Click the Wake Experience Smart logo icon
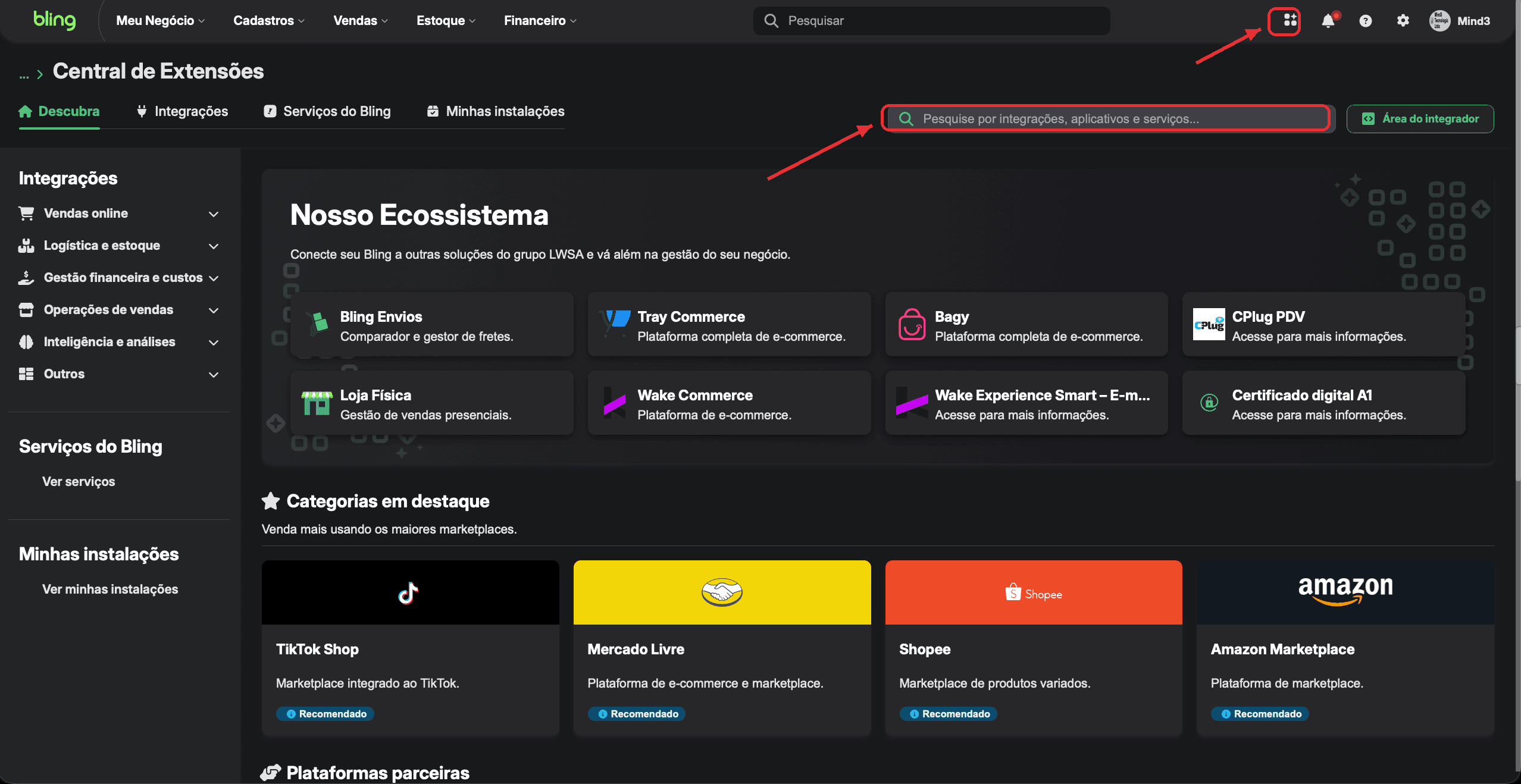Viewport: 1521px width, 784px height. click(x=912, y=403)
